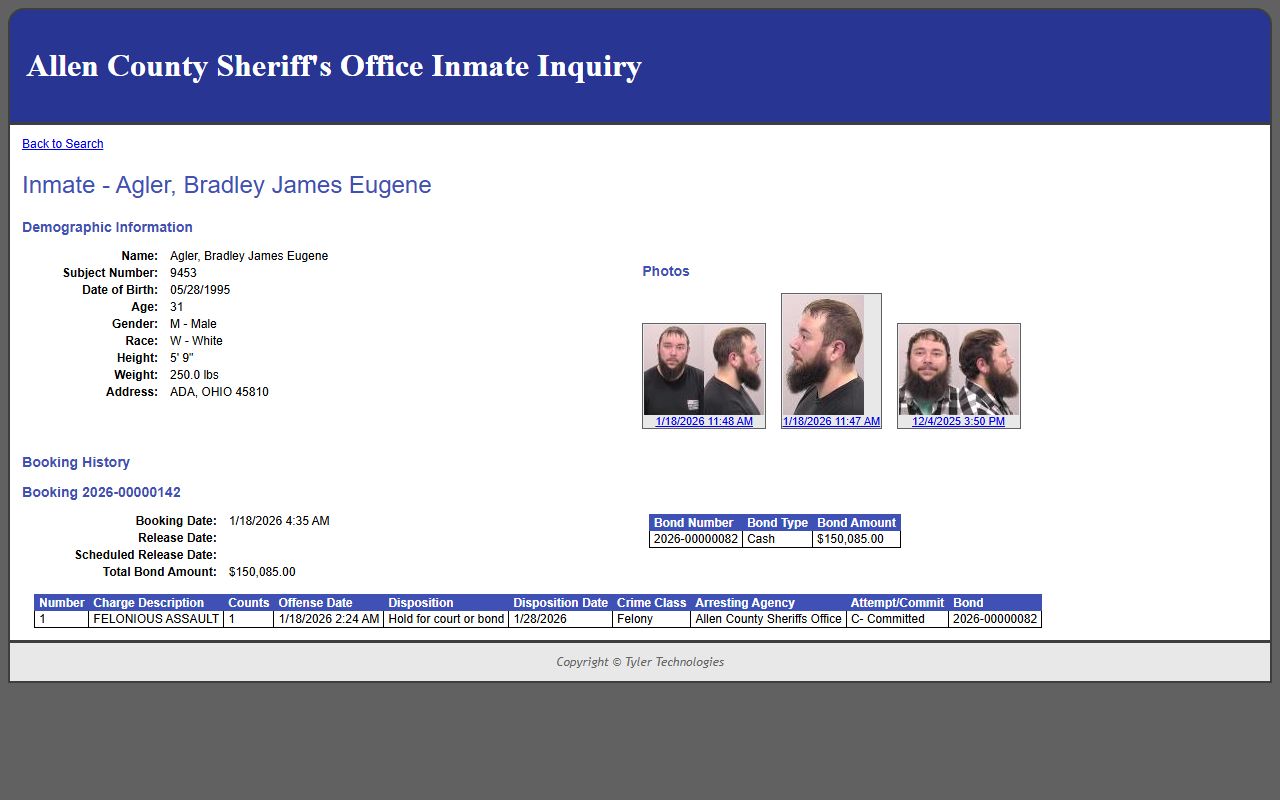The image size is (1280, 800).
Task: Select disposition date 1/28/2026
Action: [x=560, y=619]
